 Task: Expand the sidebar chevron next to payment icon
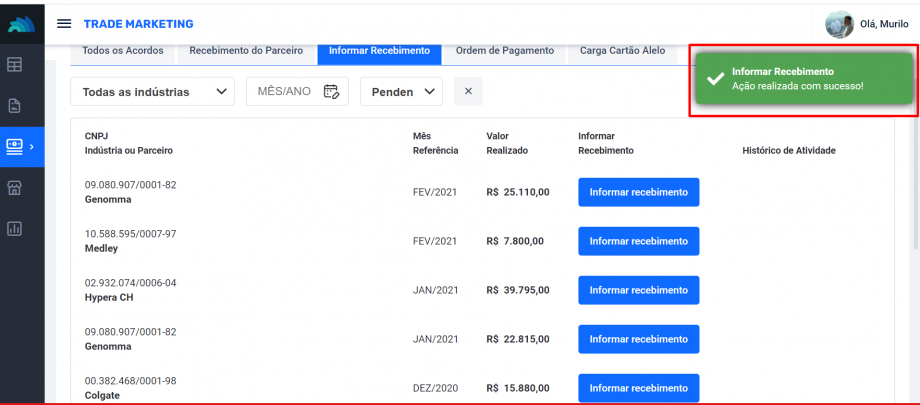(32, 147)
